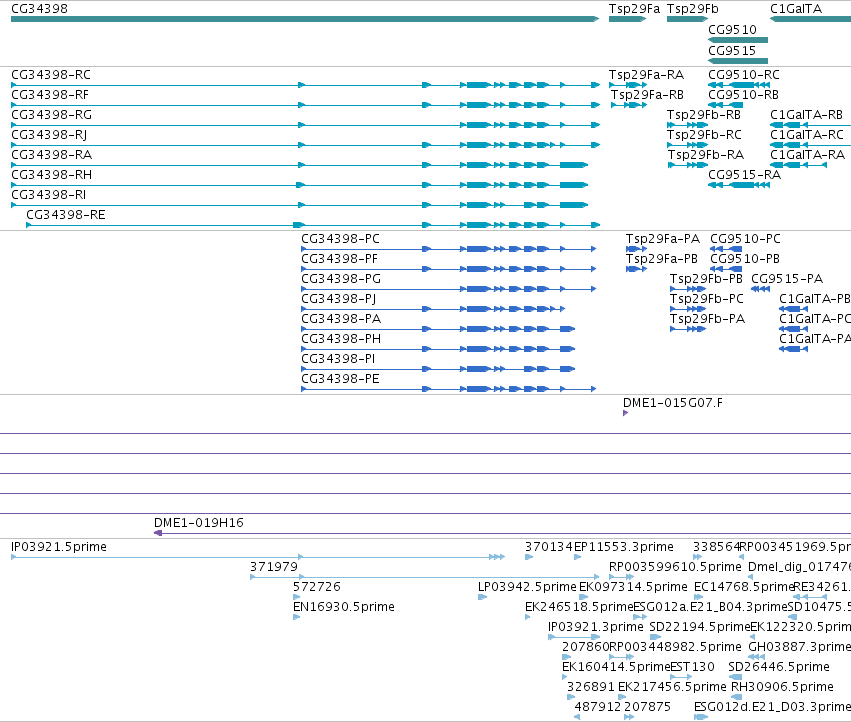Image resolution: width=851 pixels, height=722 pixels.
Task: Click transcript CG34398-RJ
Action: (306, 145)
